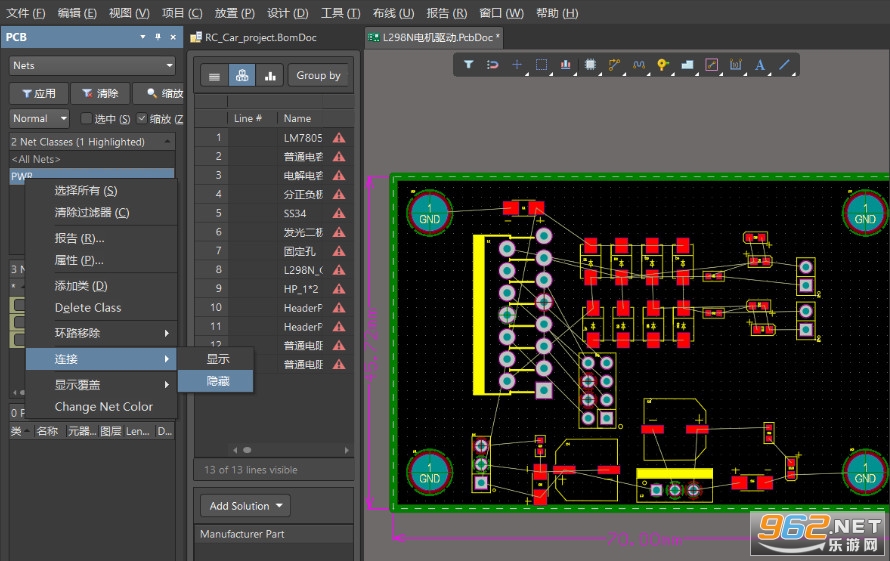The height and width of the screenshot is (561, 890).
Task: Select the place component chip icon
Action: pos(590,65)
